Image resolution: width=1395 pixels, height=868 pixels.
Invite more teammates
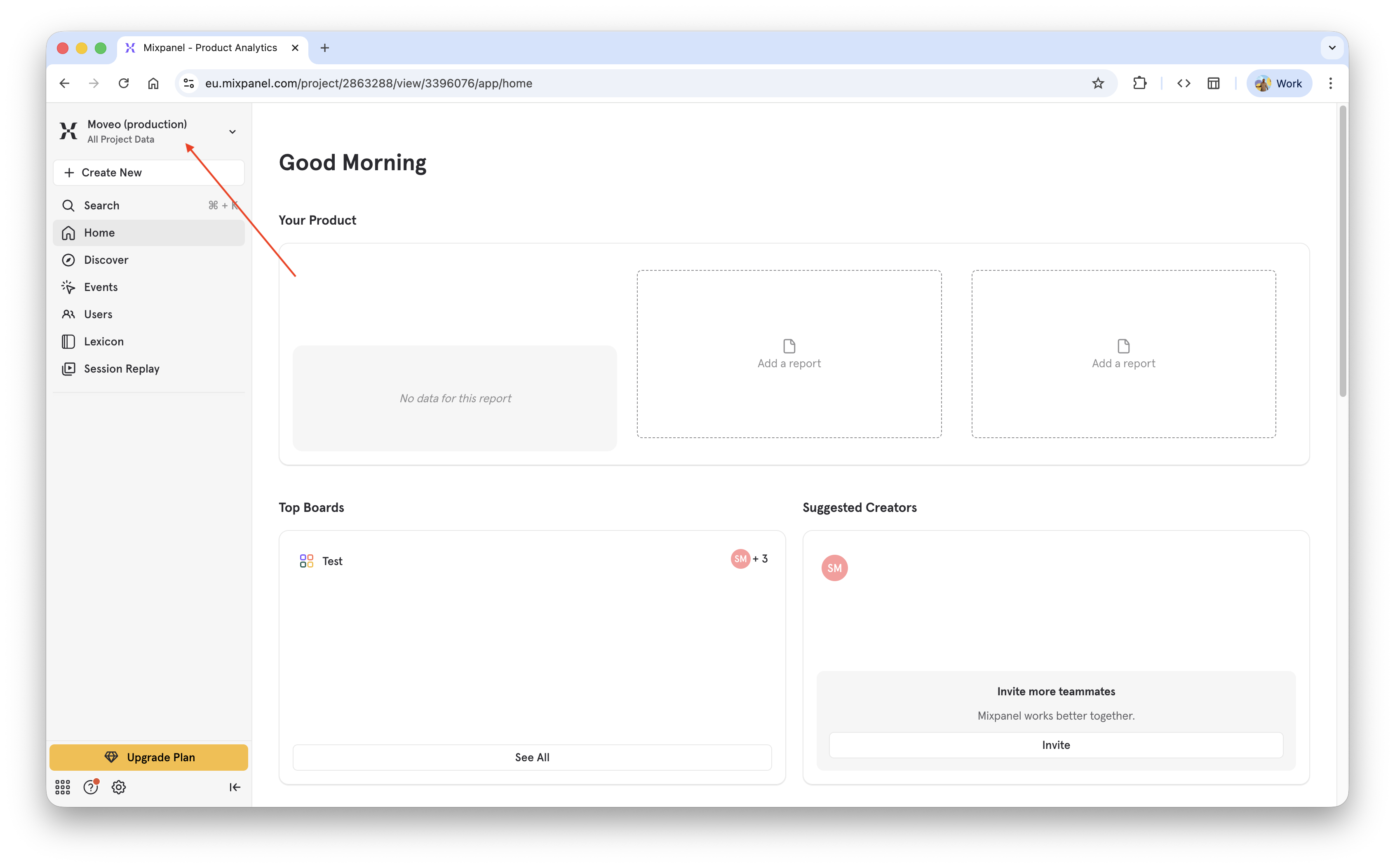1056,745
